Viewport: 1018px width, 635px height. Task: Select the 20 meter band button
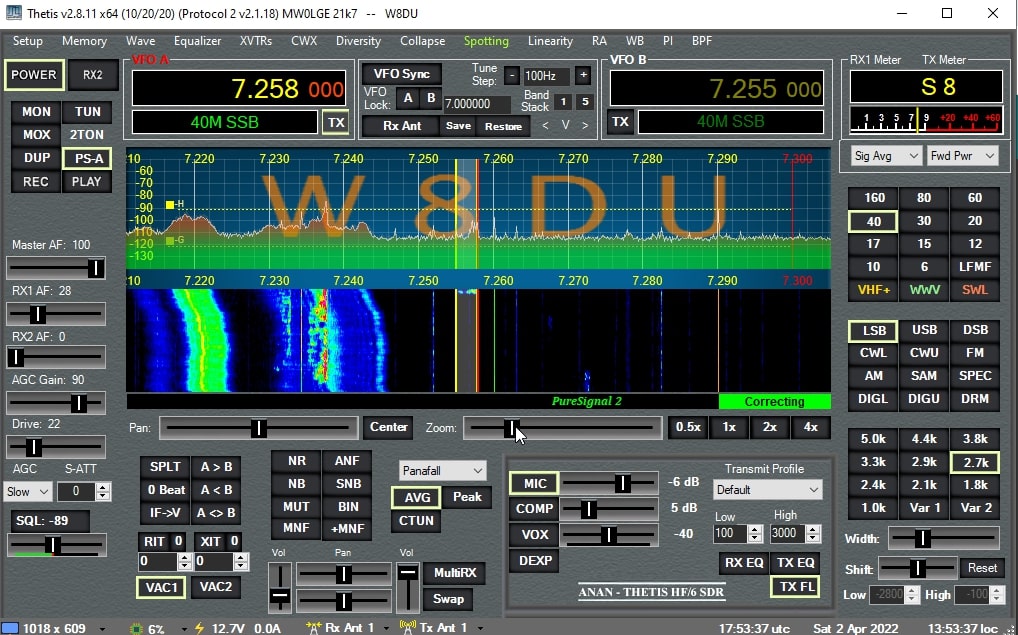(974, 221)
